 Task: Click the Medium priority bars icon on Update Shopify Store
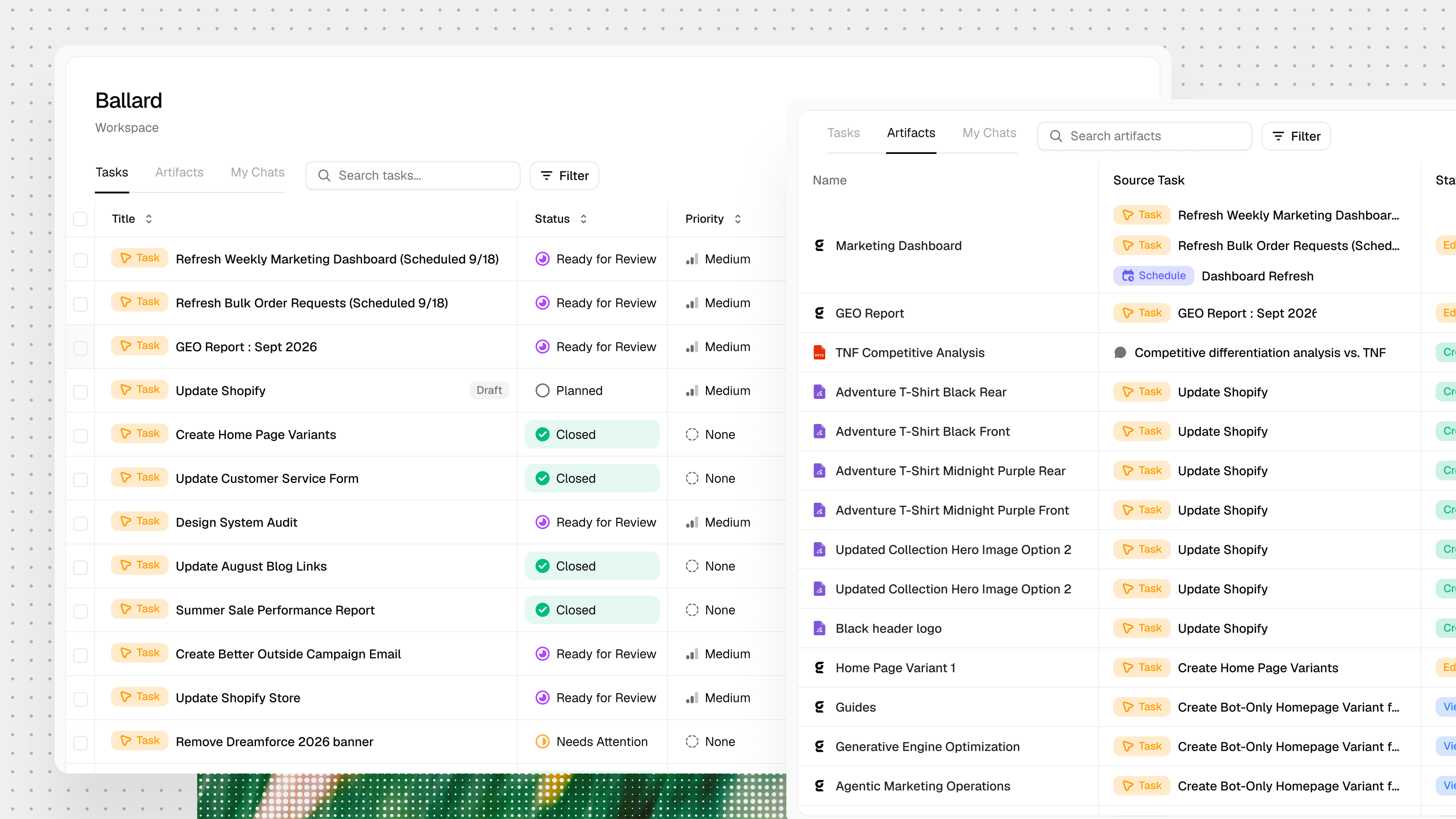pos(692,698)
